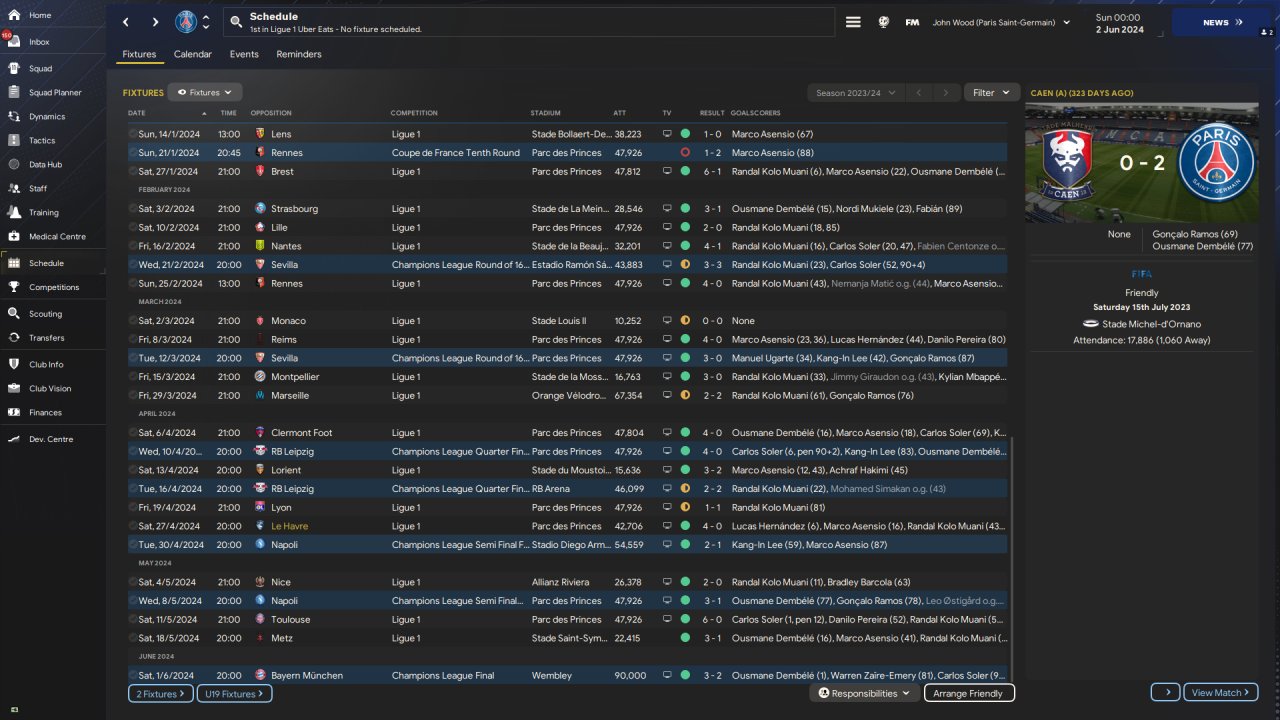Click the Paris Saint-Germain club badge at top
The image size is (1280, 720).
click(186, 22)
